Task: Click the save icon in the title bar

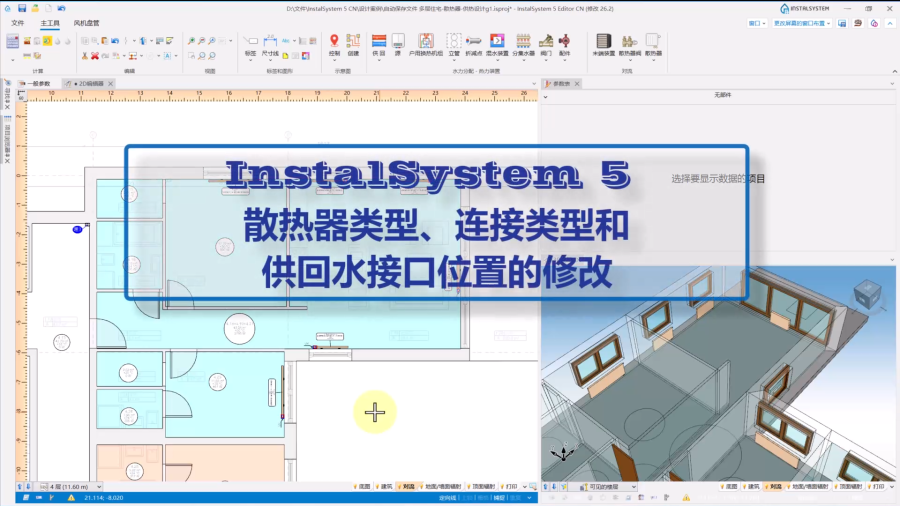Action: (x=22, y=8)
